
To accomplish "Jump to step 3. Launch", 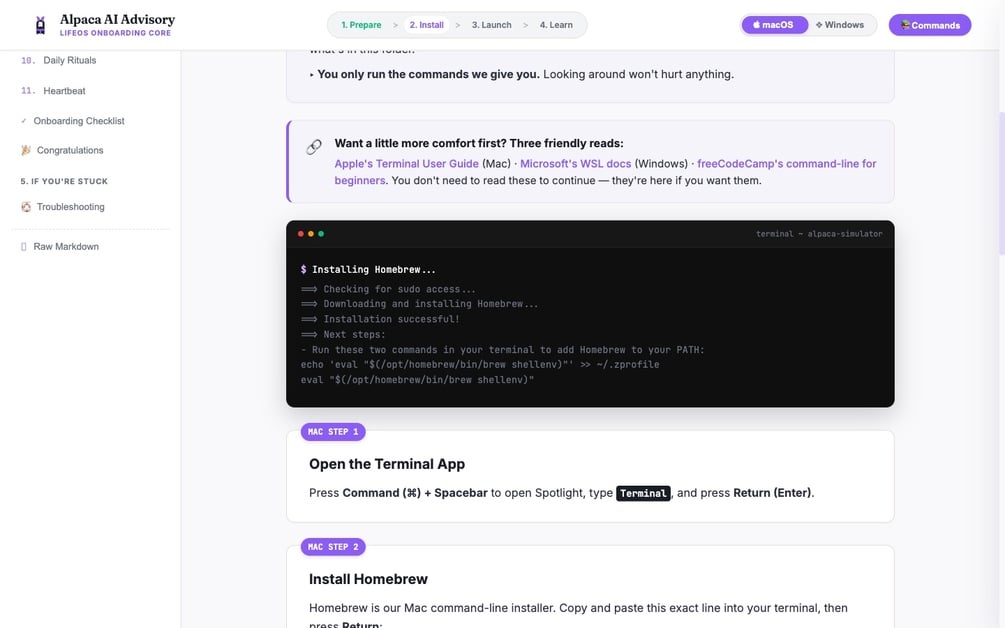I will coord(492,25).
